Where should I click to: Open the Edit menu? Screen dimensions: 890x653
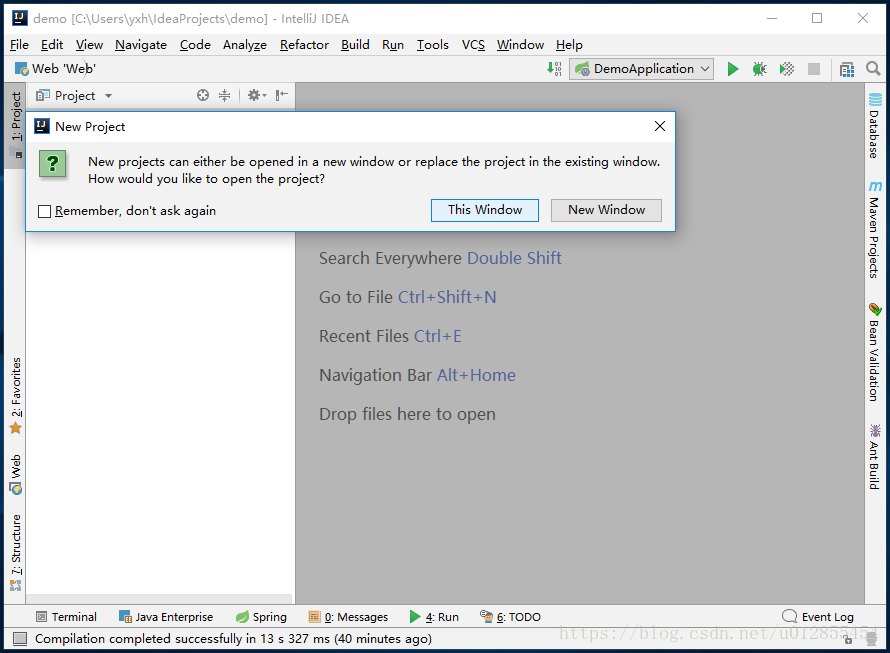tap(52, 45)
